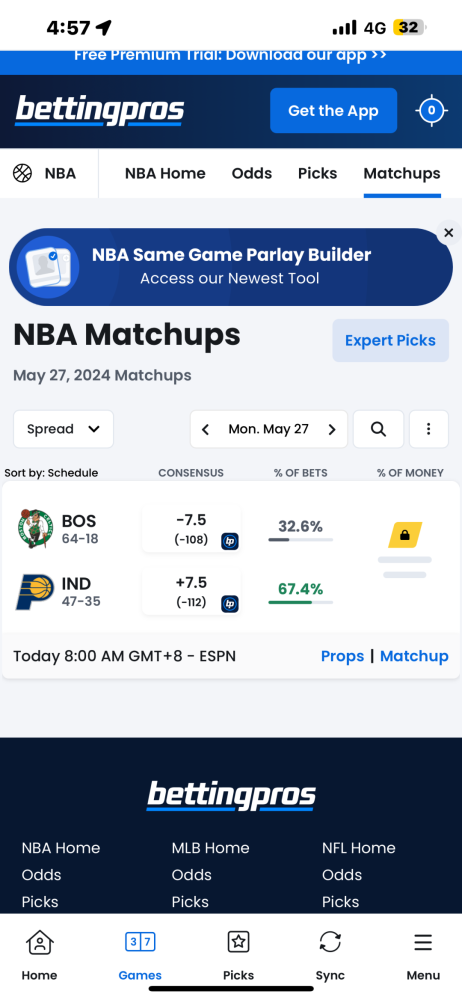Open the Props link for BOS-IND
462x1000 pixels.
pyautogui.click(x=343, y=656)
